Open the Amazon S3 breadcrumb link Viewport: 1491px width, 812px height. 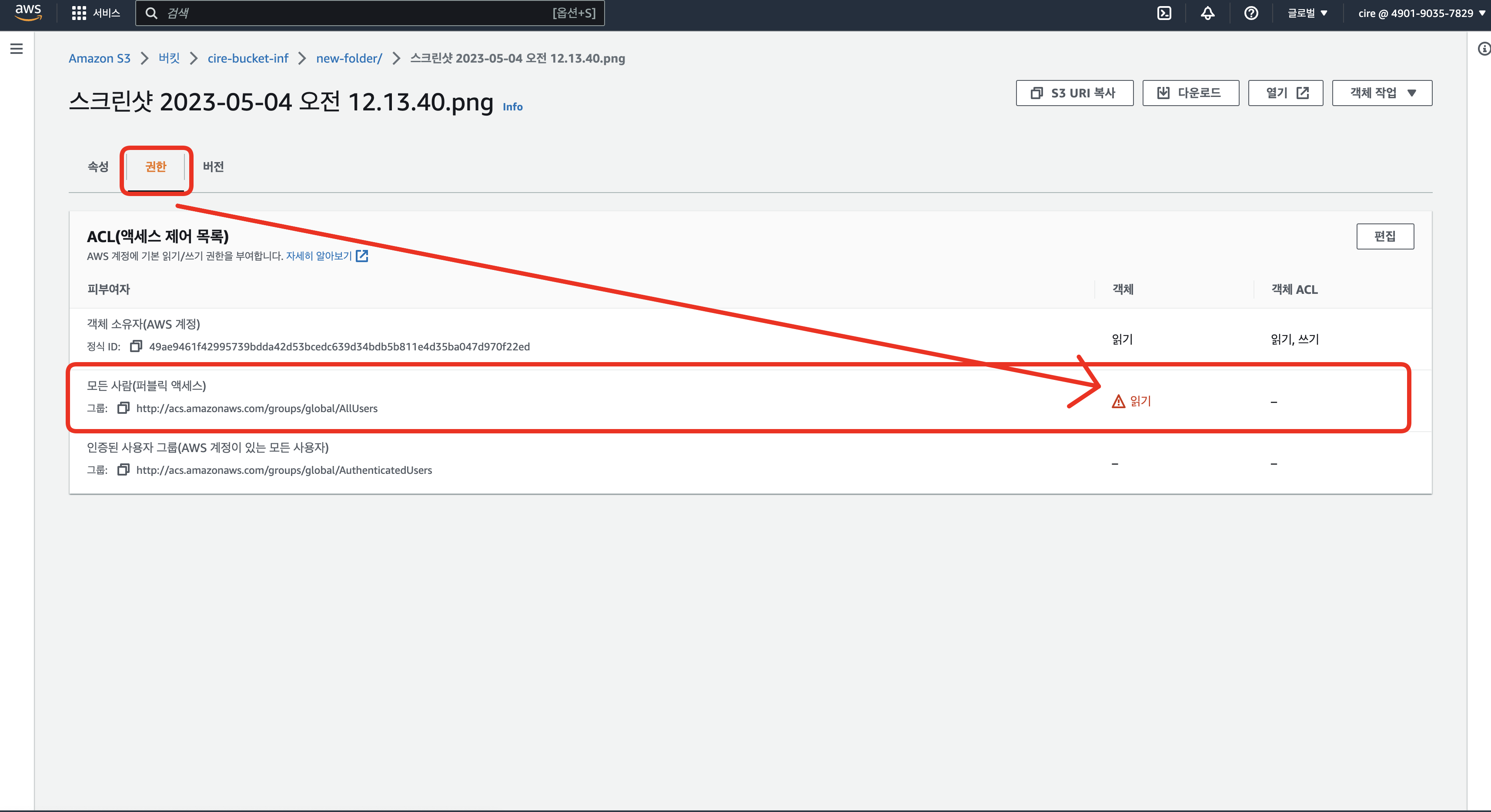click(x=100, y=58)
